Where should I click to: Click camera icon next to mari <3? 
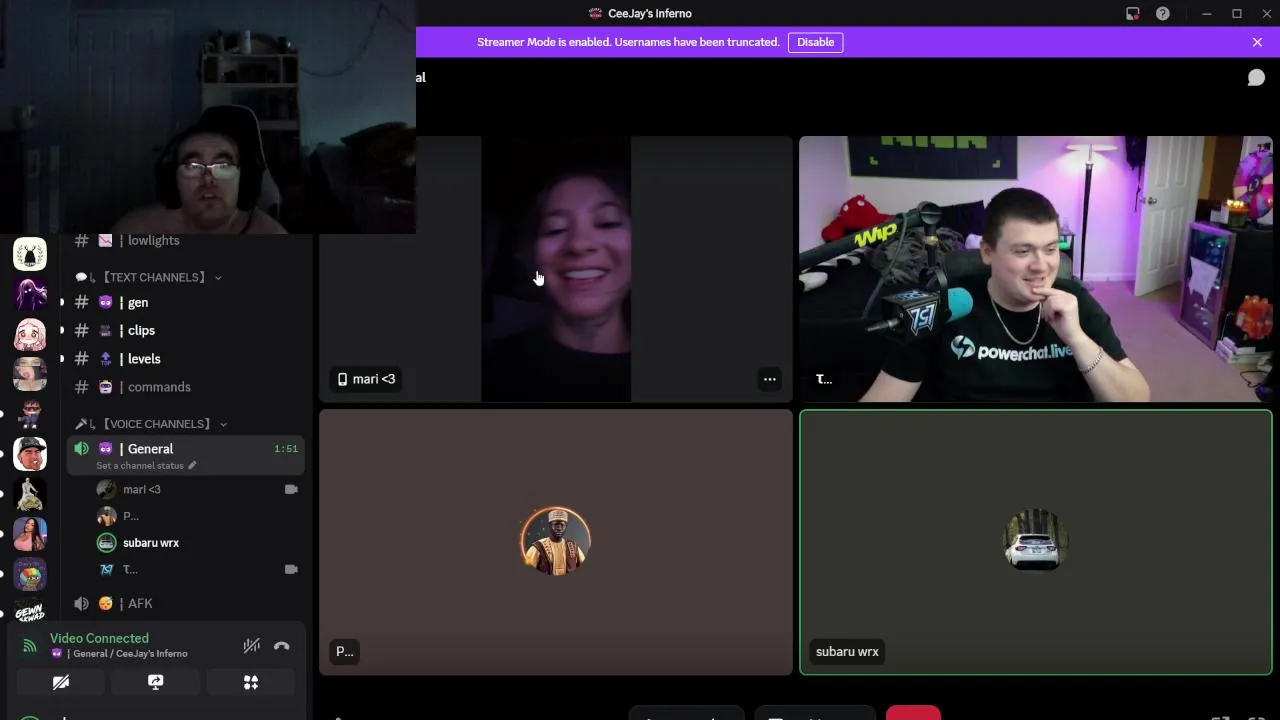291,489
